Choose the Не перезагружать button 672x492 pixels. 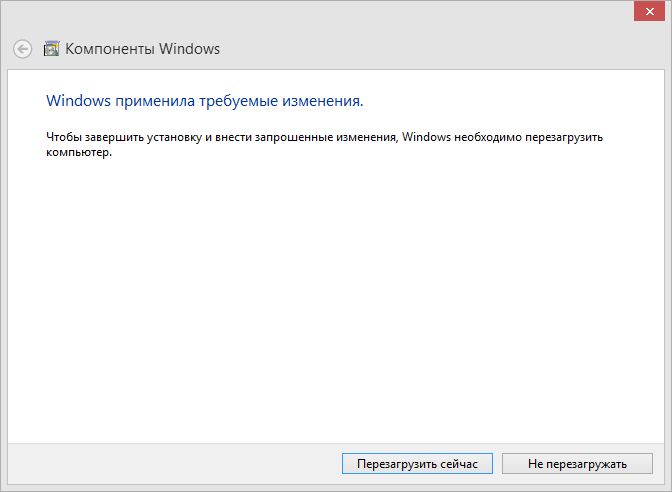[578, 463]
